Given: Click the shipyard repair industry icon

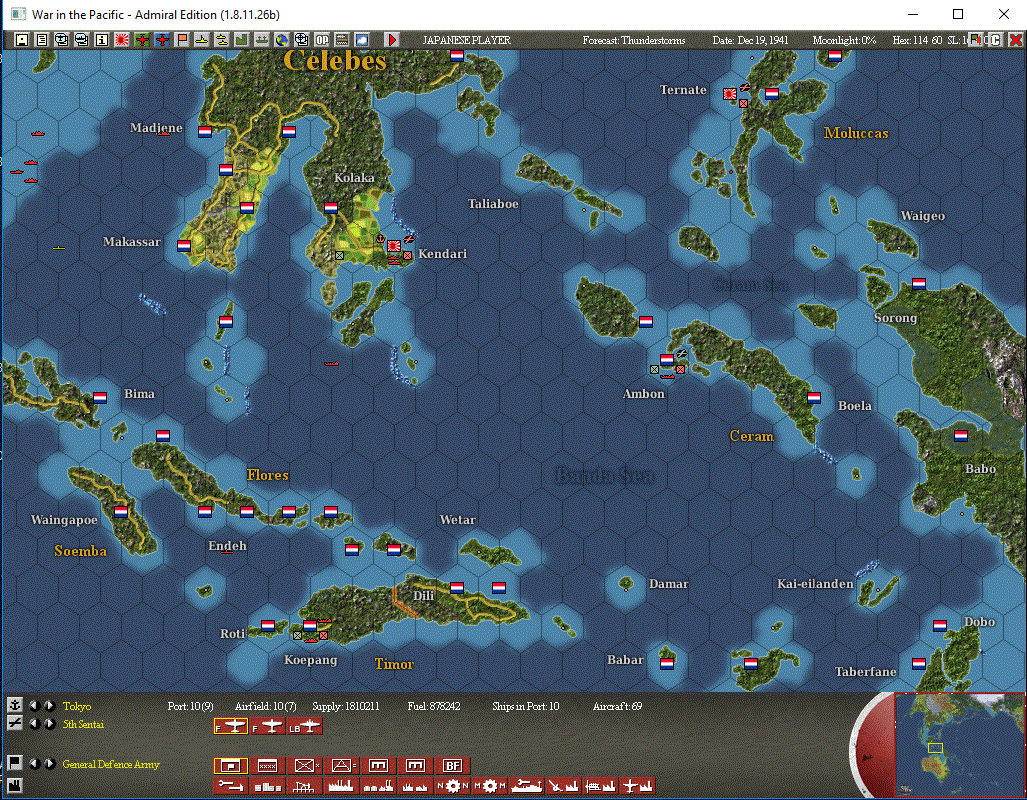Looking at the screenshot, I should coord(527,786).
